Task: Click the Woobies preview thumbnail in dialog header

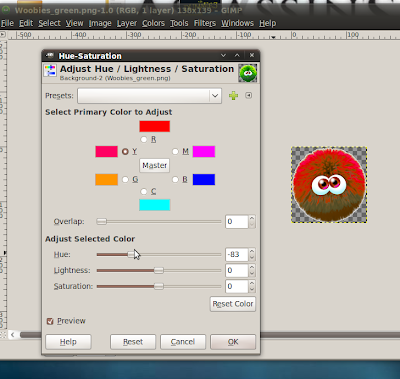Action: click(x=248, y=73)
